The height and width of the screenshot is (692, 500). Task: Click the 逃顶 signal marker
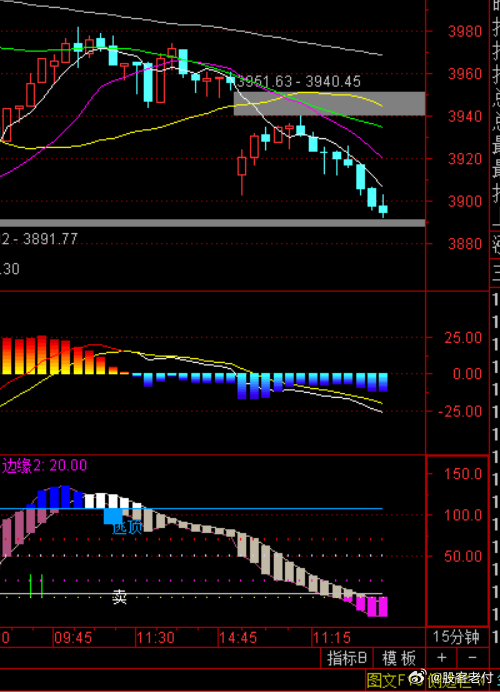point(127,528)
